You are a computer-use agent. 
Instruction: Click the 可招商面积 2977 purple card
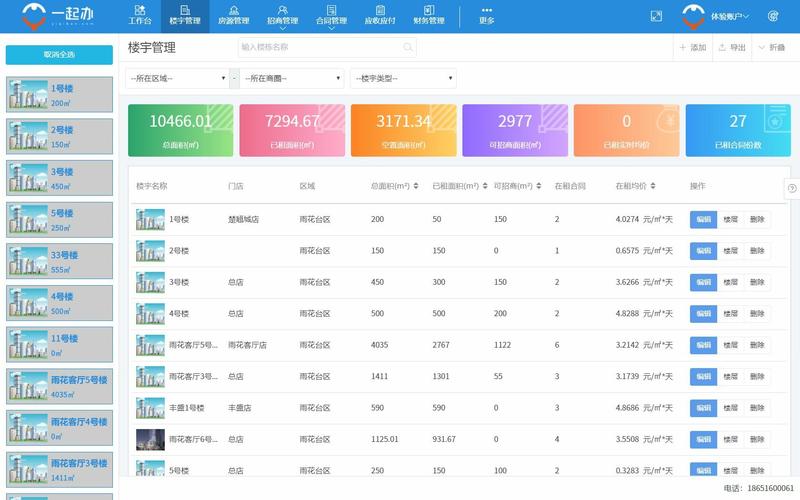[x=515, y=130]
